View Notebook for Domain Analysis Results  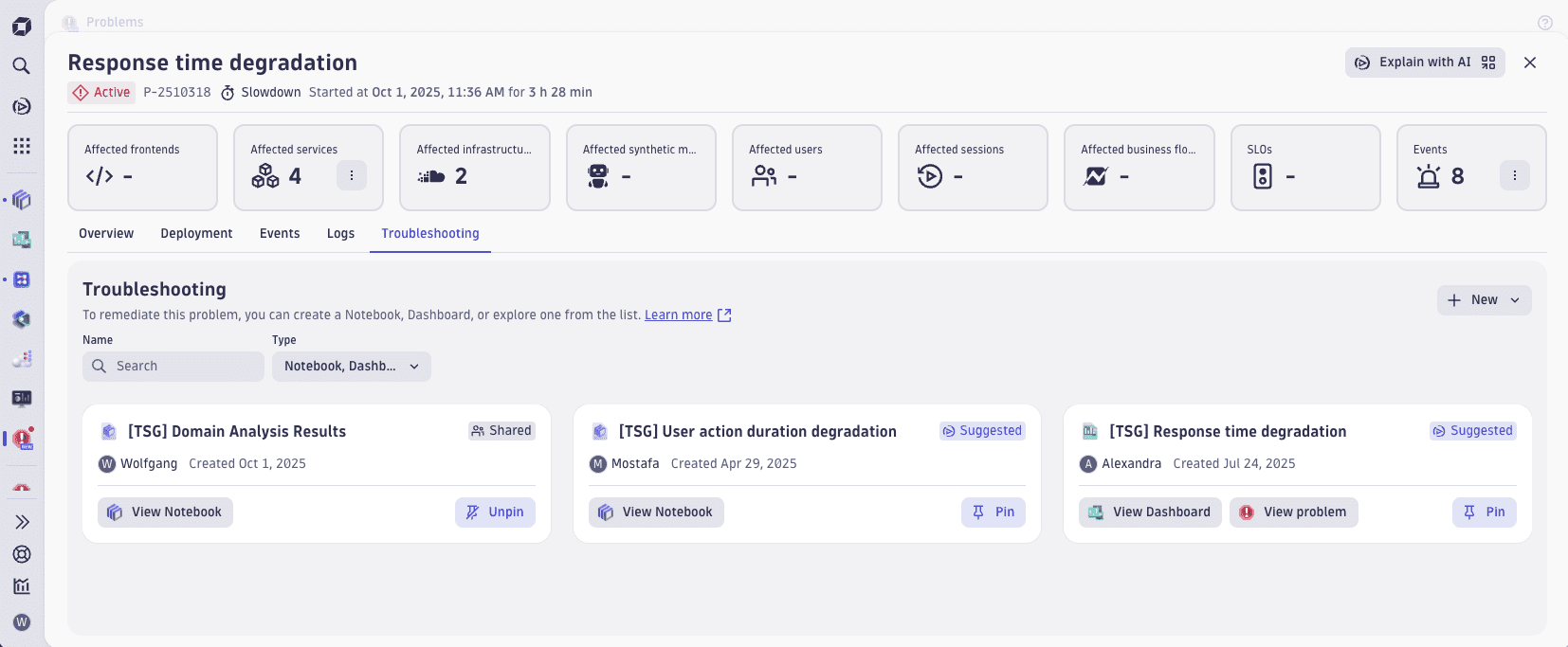pos(165,512)
